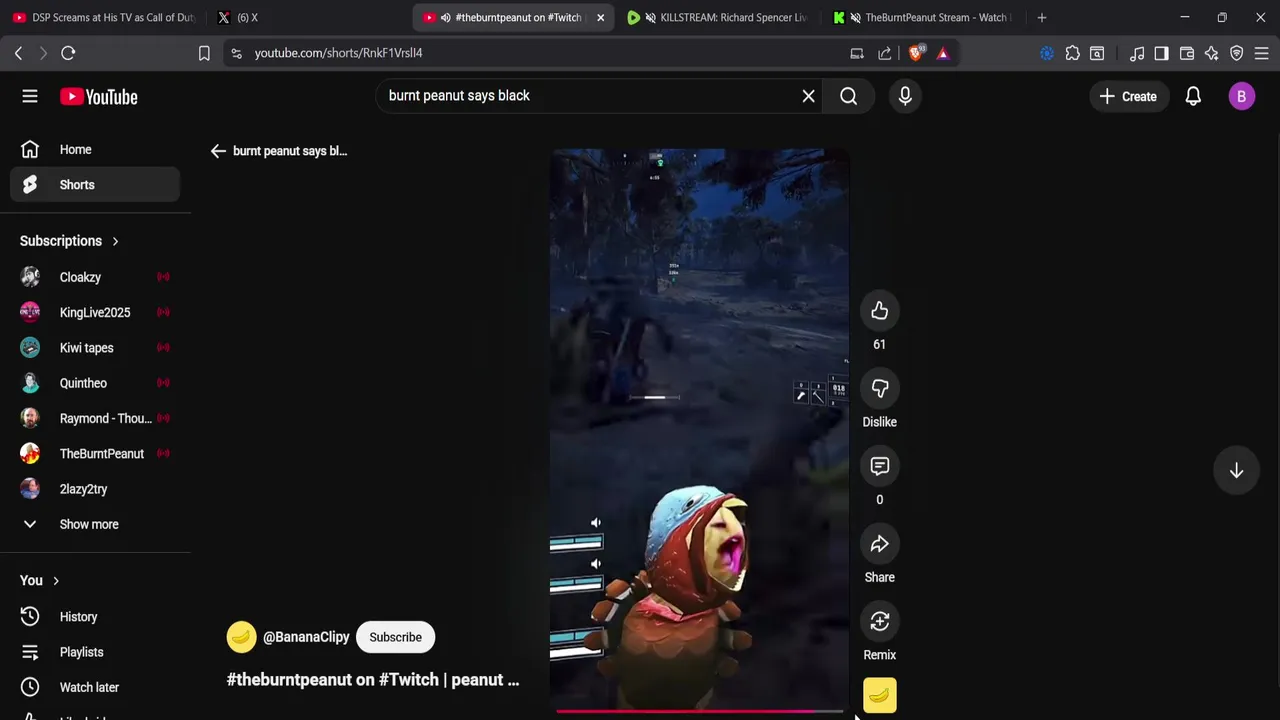Switch to the KILLSTREAM: Richard Spencer tab
The width and height of the screenshot is (1280, 720).
[x=718, y=18]
